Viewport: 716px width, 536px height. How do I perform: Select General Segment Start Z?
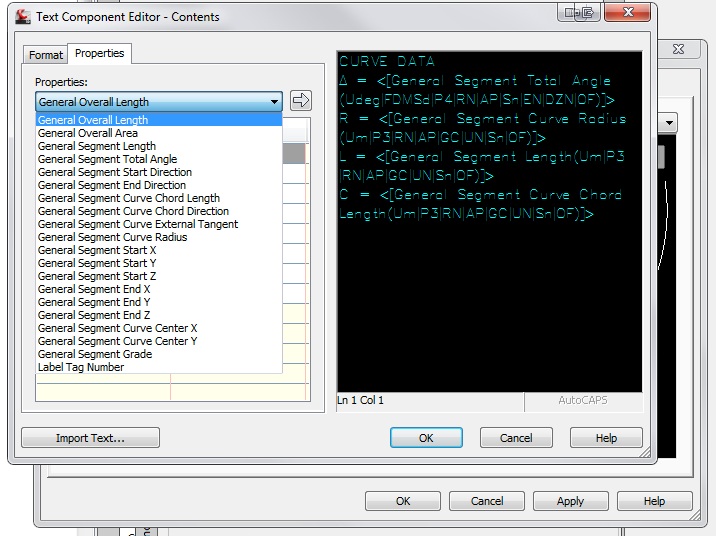[158, 276]
